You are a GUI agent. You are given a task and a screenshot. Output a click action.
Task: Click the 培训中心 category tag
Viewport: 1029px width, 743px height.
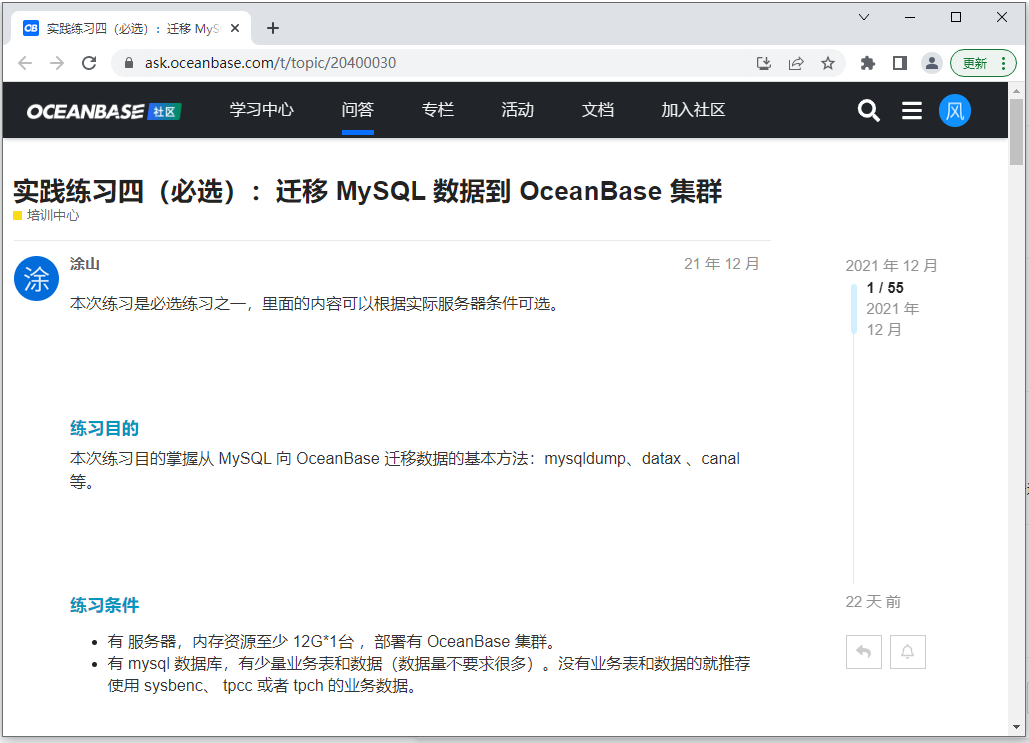(47, 215)
